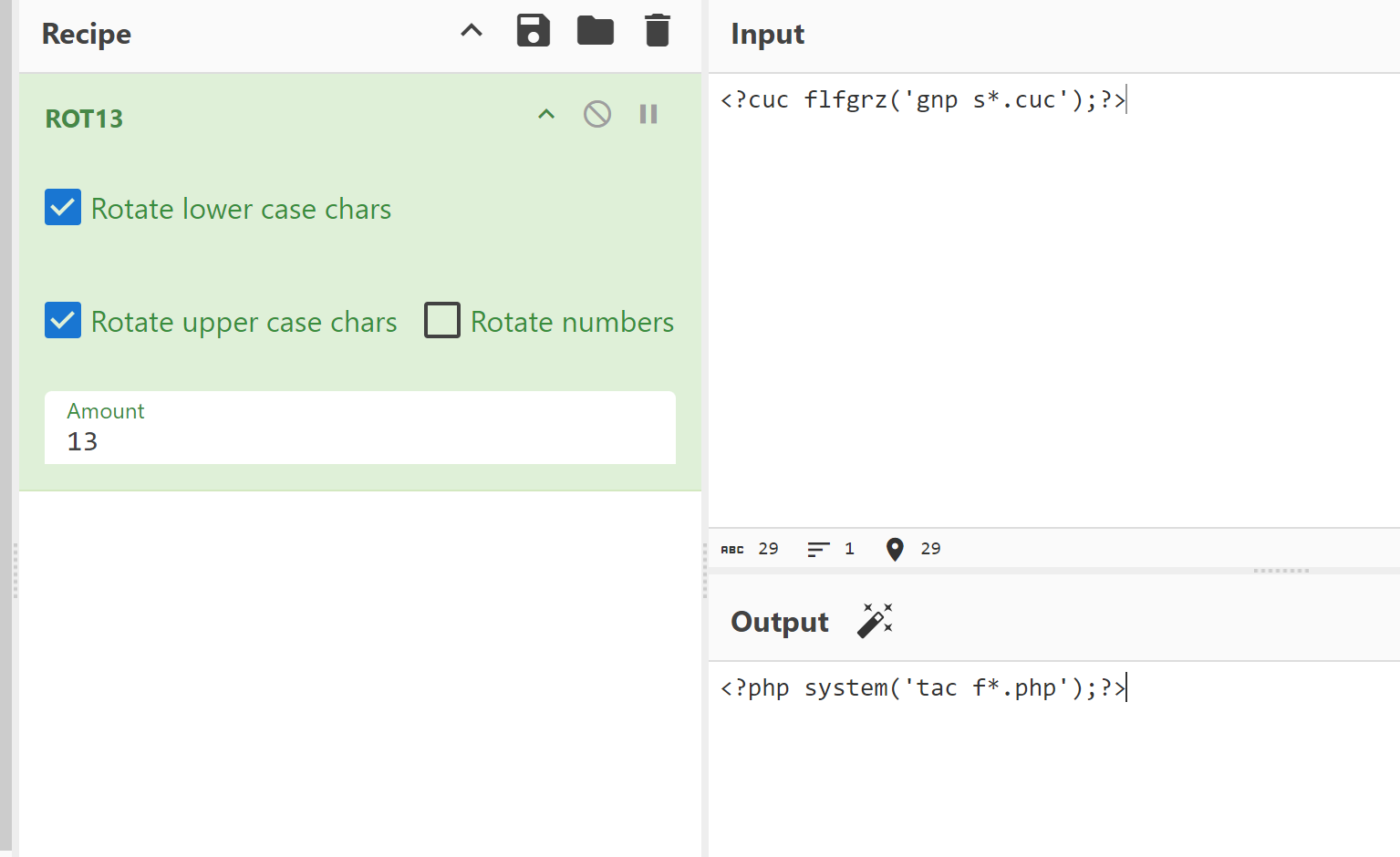Clear the recipe with trash icon
Screen dimensions: 1400x857
658,30
